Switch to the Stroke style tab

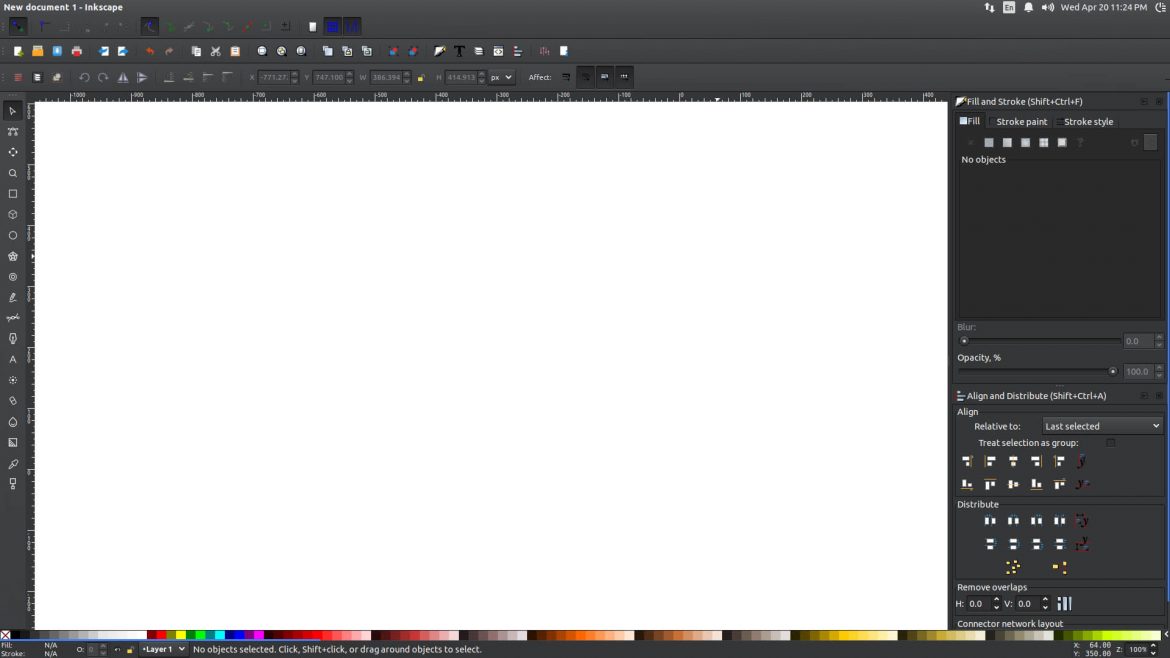click(1087, 121)
